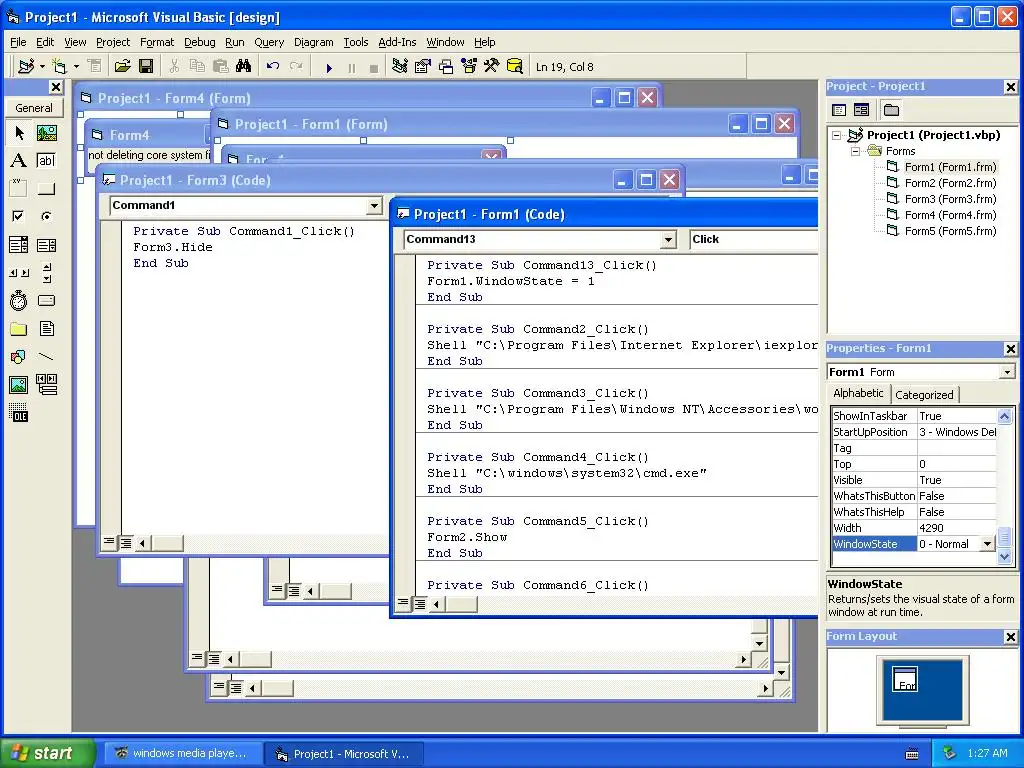
Task: Switch Form1 code window to Procedure View
Action: [404, 603]
